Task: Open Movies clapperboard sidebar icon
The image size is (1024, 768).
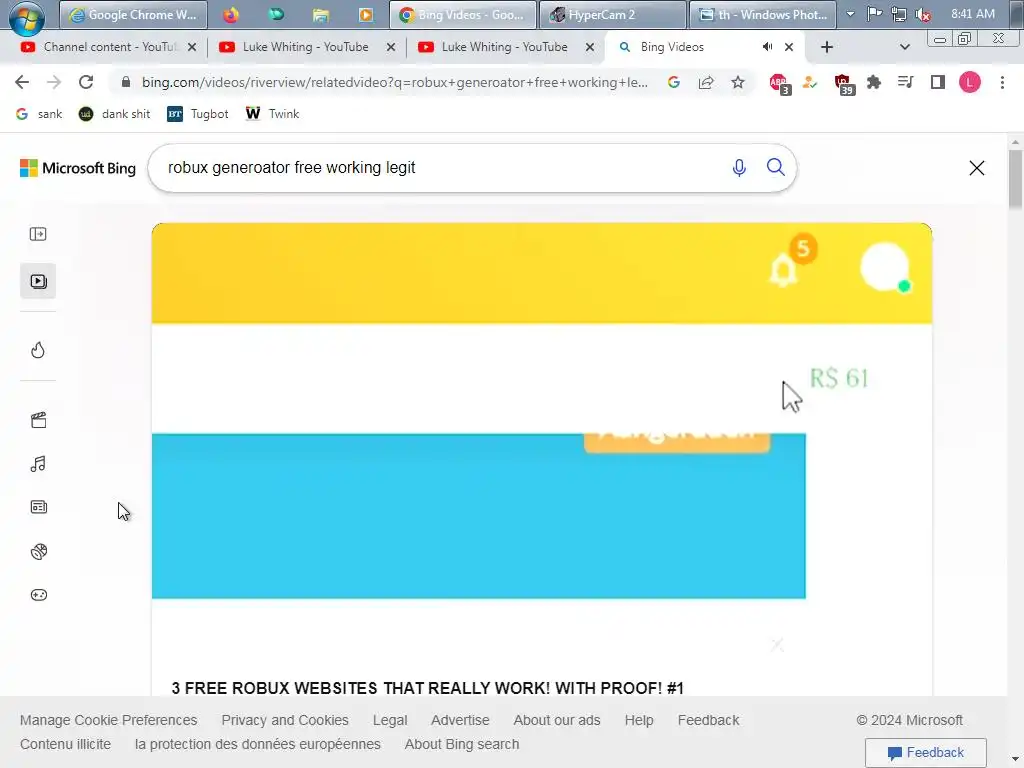Action: click(x=39, y=420)
